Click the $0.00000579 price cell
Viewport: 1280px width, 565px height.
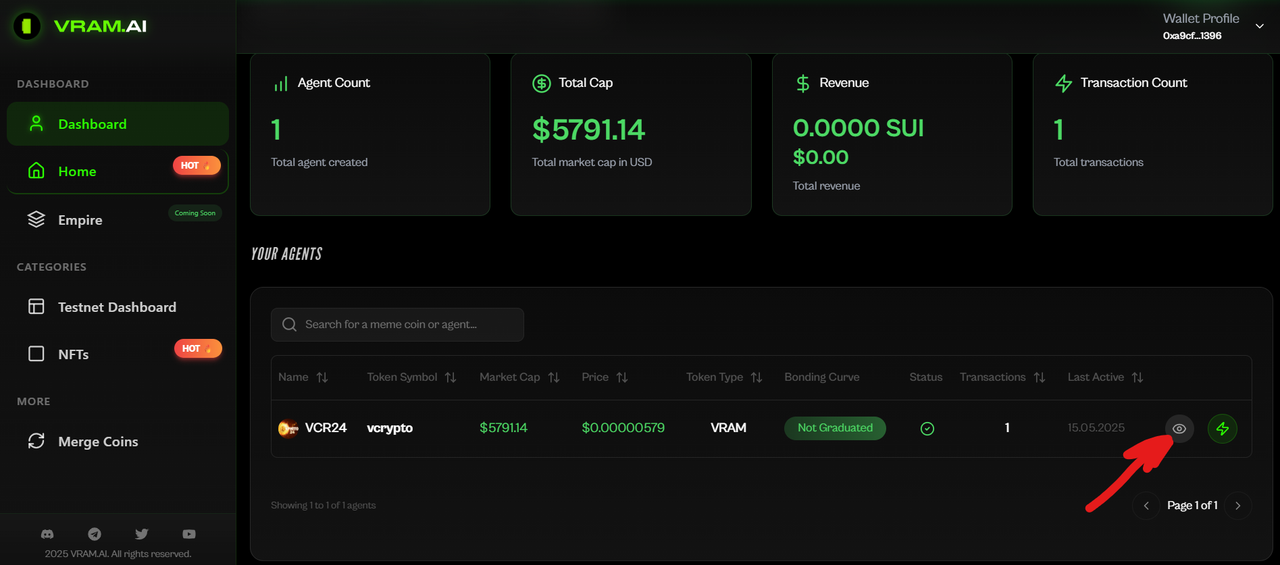pyautogui.click(x=623, y=428)
